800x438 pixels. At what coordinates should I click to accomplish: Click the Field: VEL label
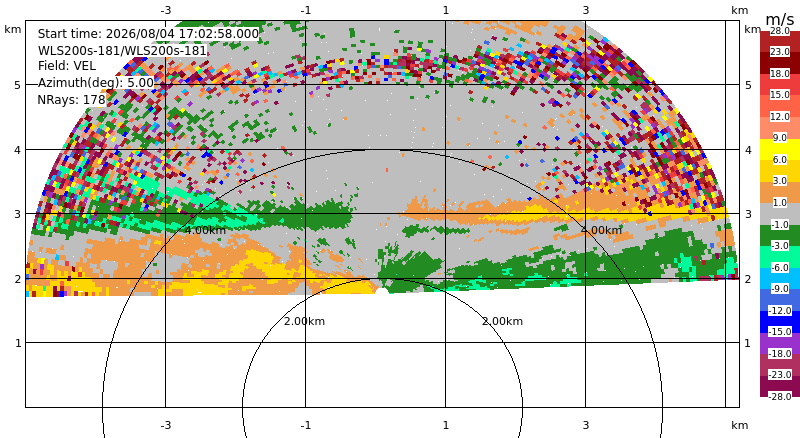(x=67, y=66)
